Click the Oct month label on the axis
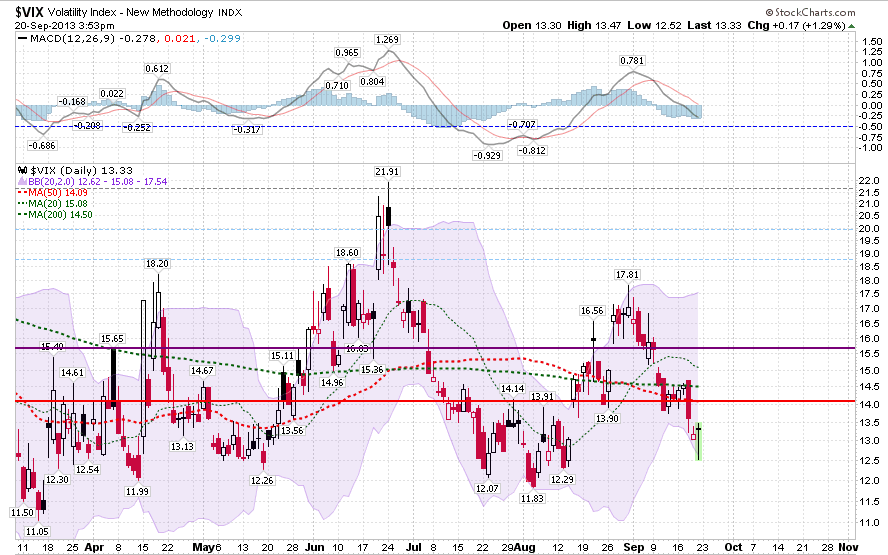 coord(733,547)
